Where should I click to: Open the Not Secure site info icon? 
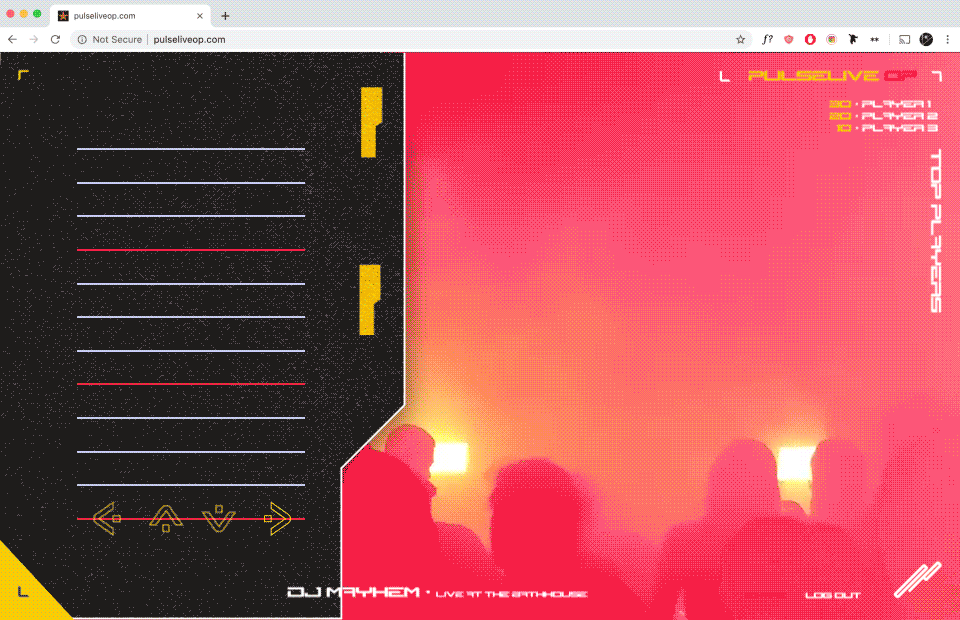[82, 39]
